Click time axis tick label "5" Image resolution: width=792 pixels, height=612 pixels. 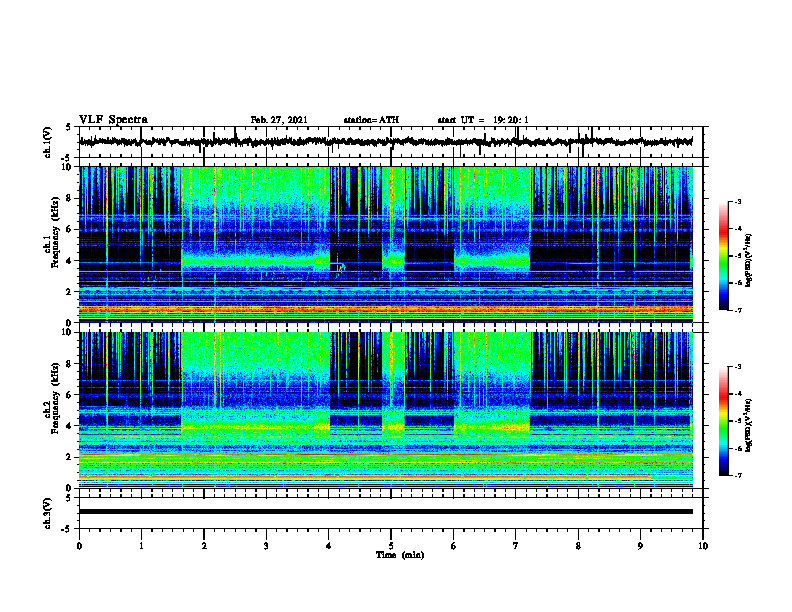391,546
